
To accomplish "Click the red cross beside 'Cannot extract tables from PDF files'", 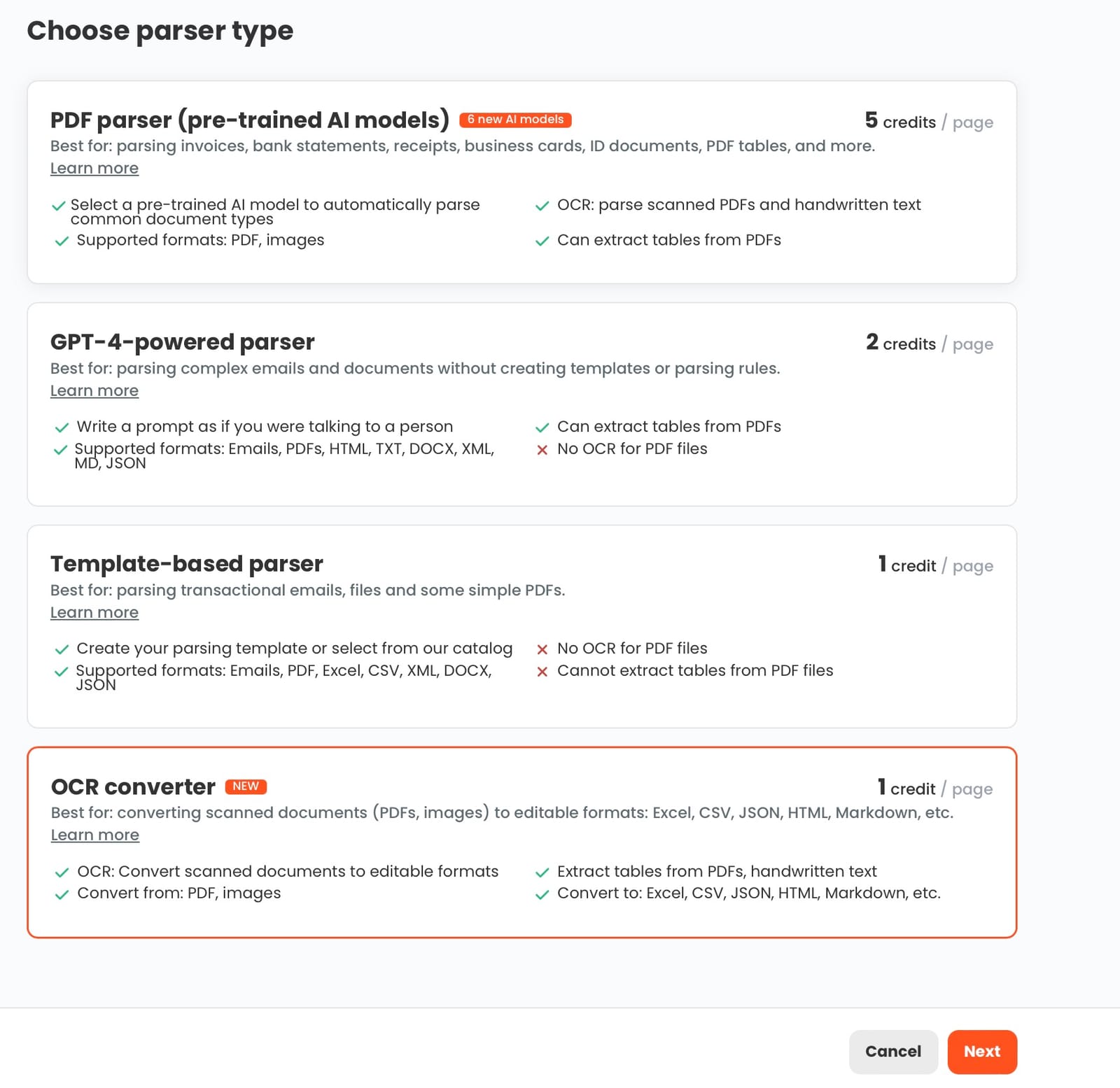I will coord(542,671).
